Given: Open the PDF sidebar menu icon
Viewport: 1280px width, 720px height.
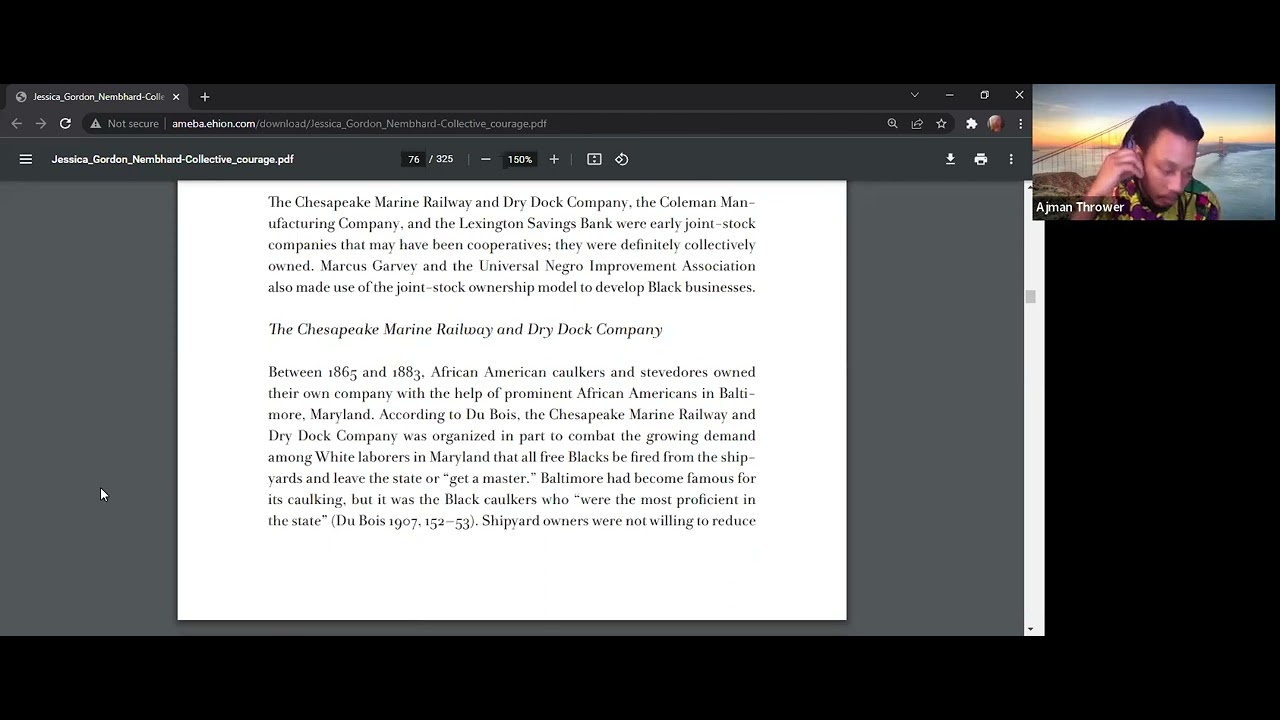Looking at the screenshot, I should (26, 159).
